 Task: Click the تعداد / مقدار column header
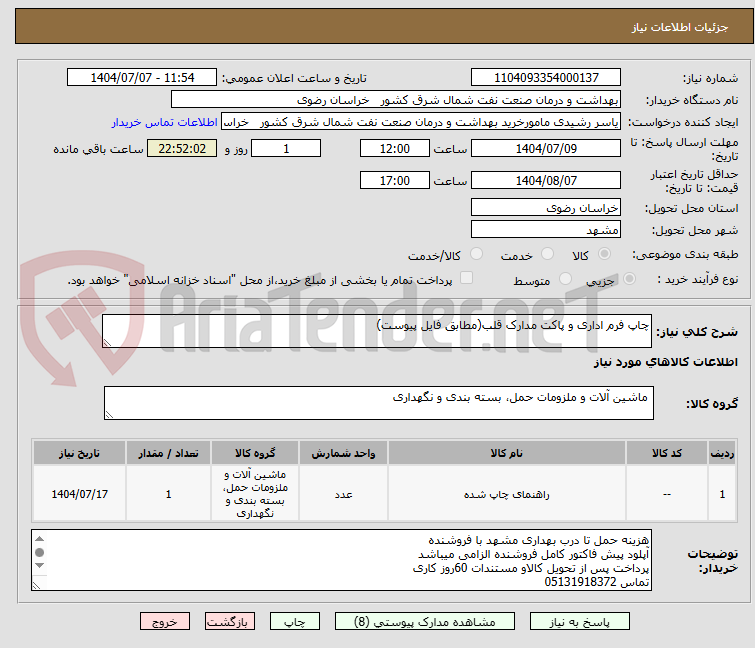169,453
